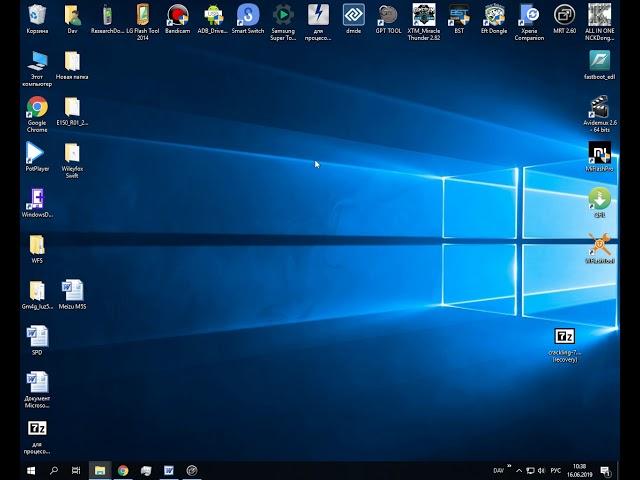
Task: Show hidden tray icons arrow
Action: pos(519,471)
